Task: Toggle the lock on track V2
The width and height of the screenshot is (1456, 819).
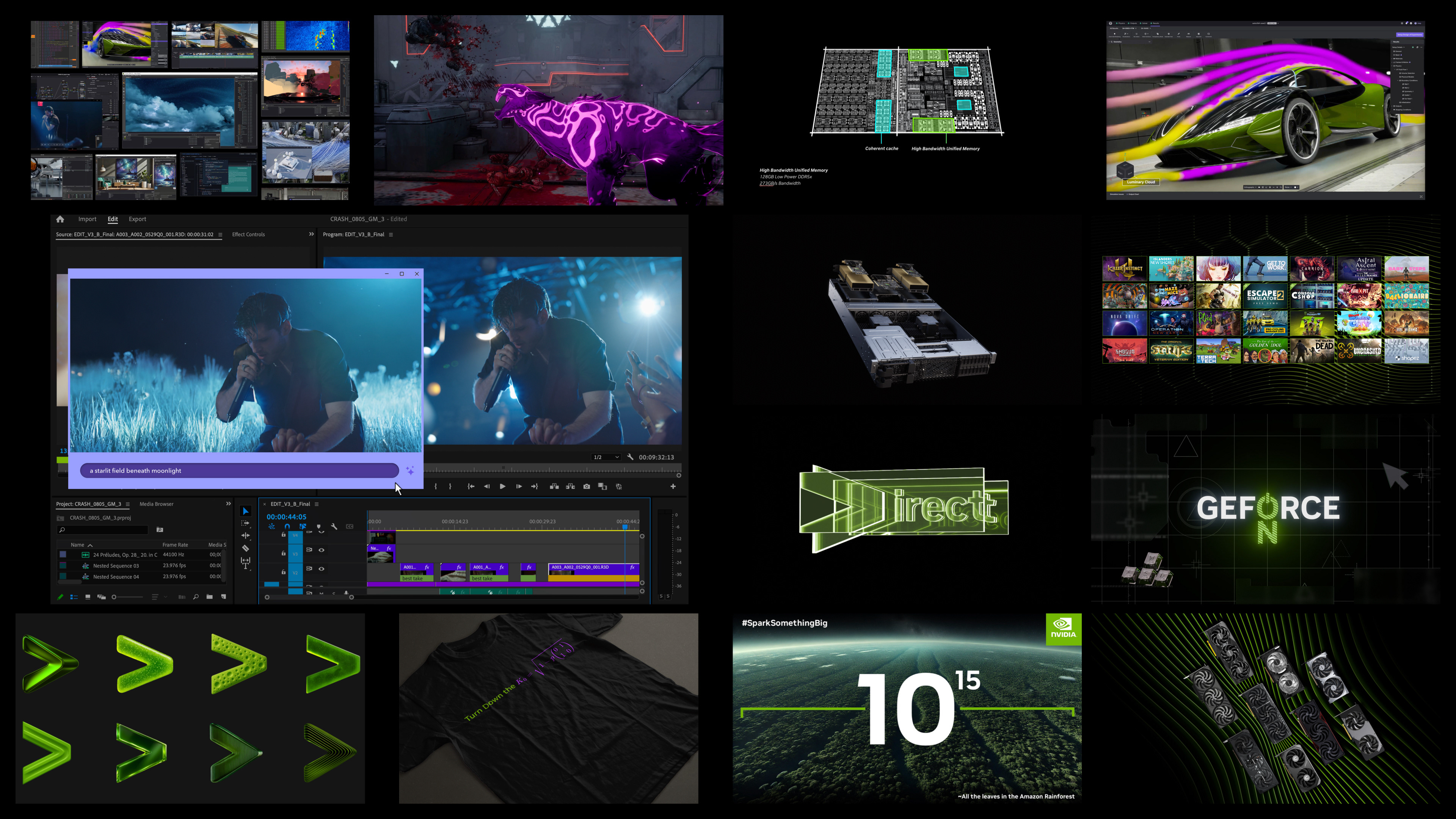Action: [x=284, y=572]
